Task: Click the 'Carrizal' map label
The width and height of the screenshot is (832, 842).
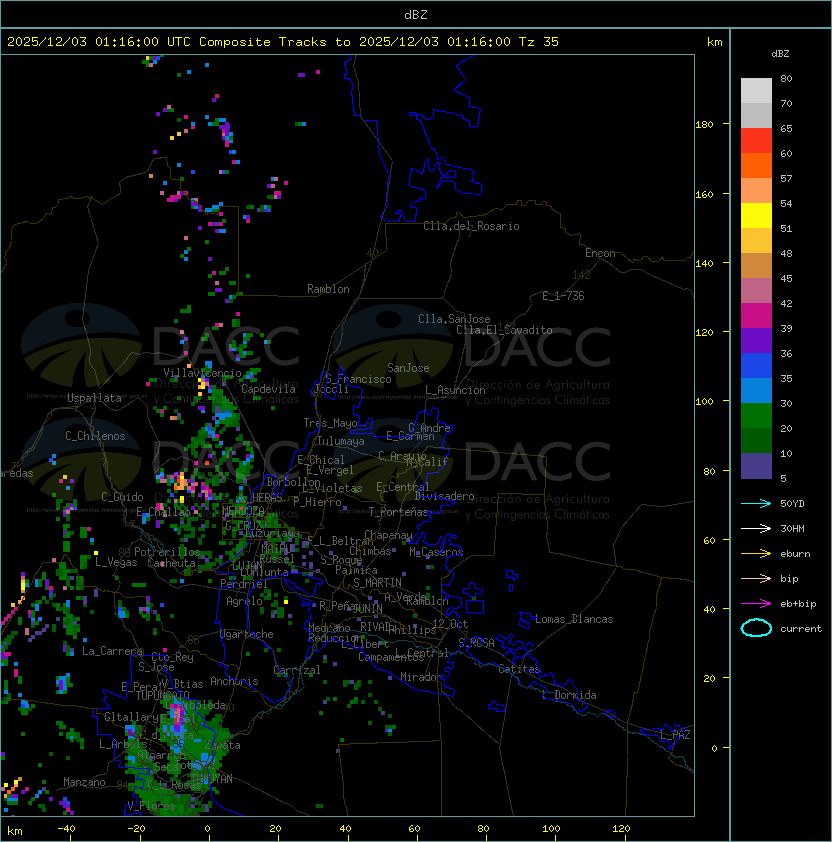Action: (x=297, y=670)
